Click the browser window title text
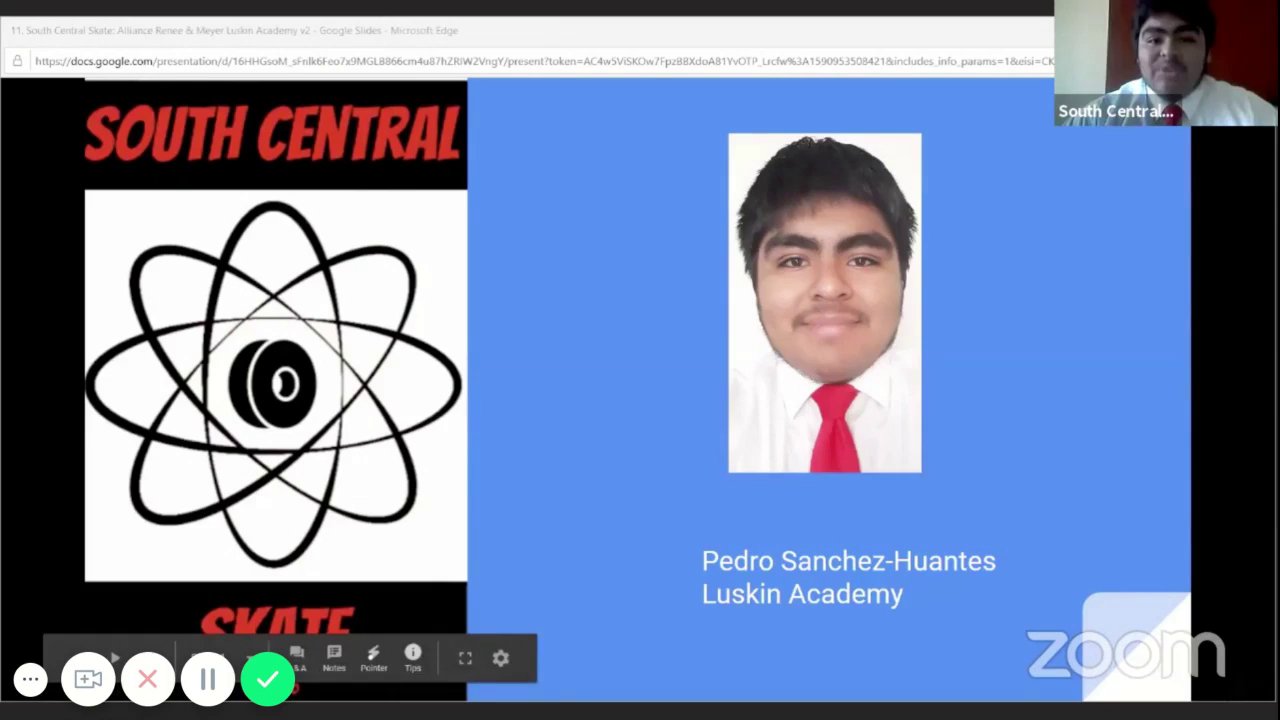The image size is (1280, 720). point(234,30)
